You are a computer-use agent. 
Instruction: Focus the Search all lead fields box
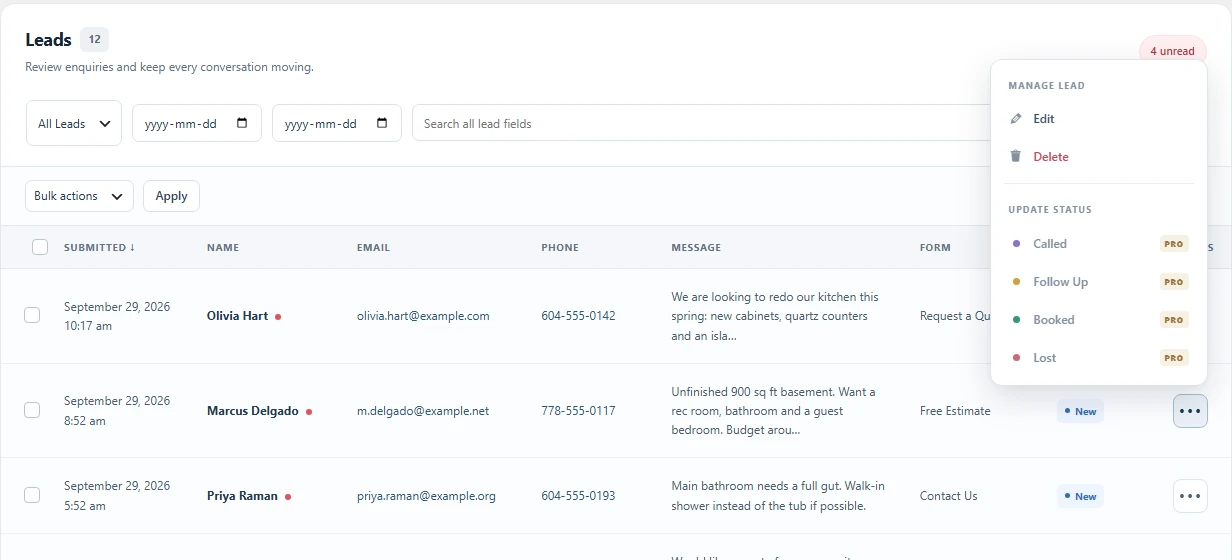[700, 123]
